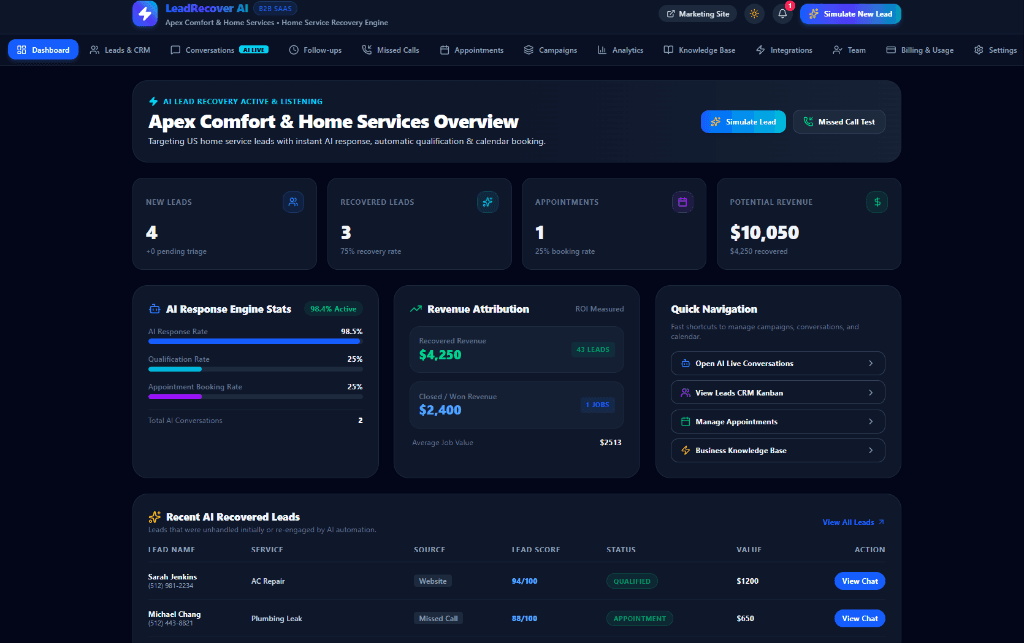Open the Appointments tab
Screen dimensions: 1024x643
tap(472, 50)
